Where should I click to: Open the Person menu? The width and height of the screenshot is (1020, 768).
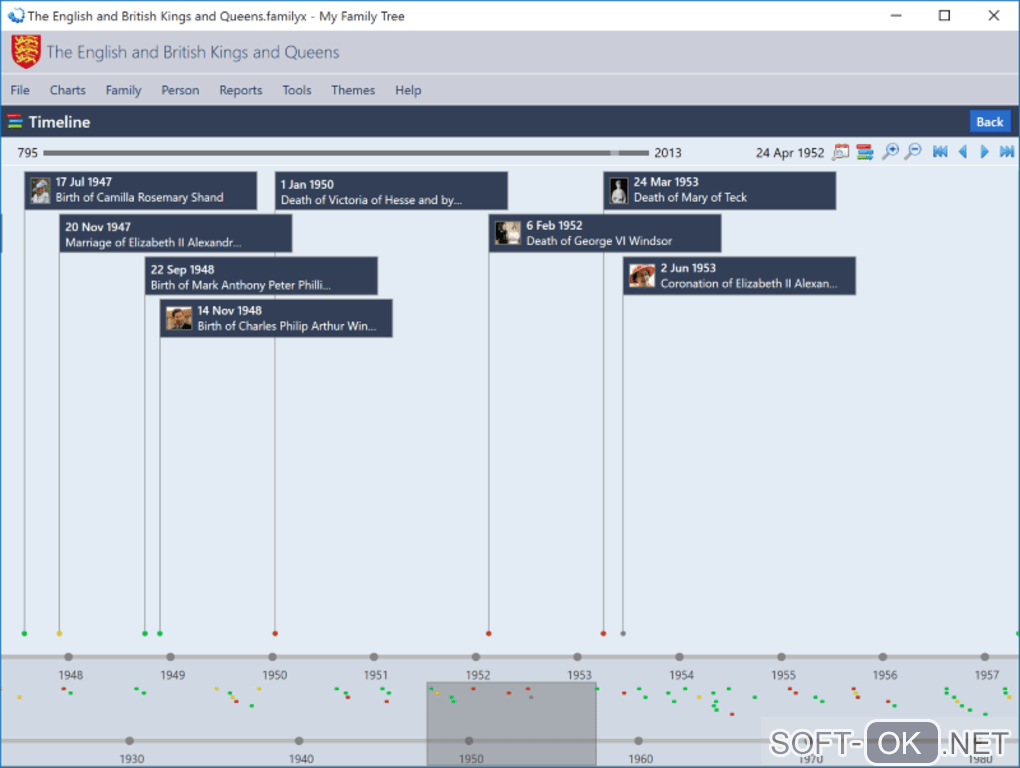tap(180, 90)
